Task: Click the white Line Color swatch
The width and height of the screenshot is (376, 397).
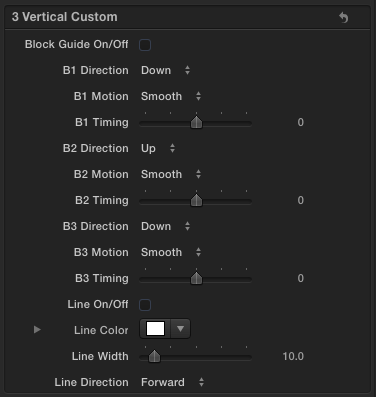Action: coord(155,329)
